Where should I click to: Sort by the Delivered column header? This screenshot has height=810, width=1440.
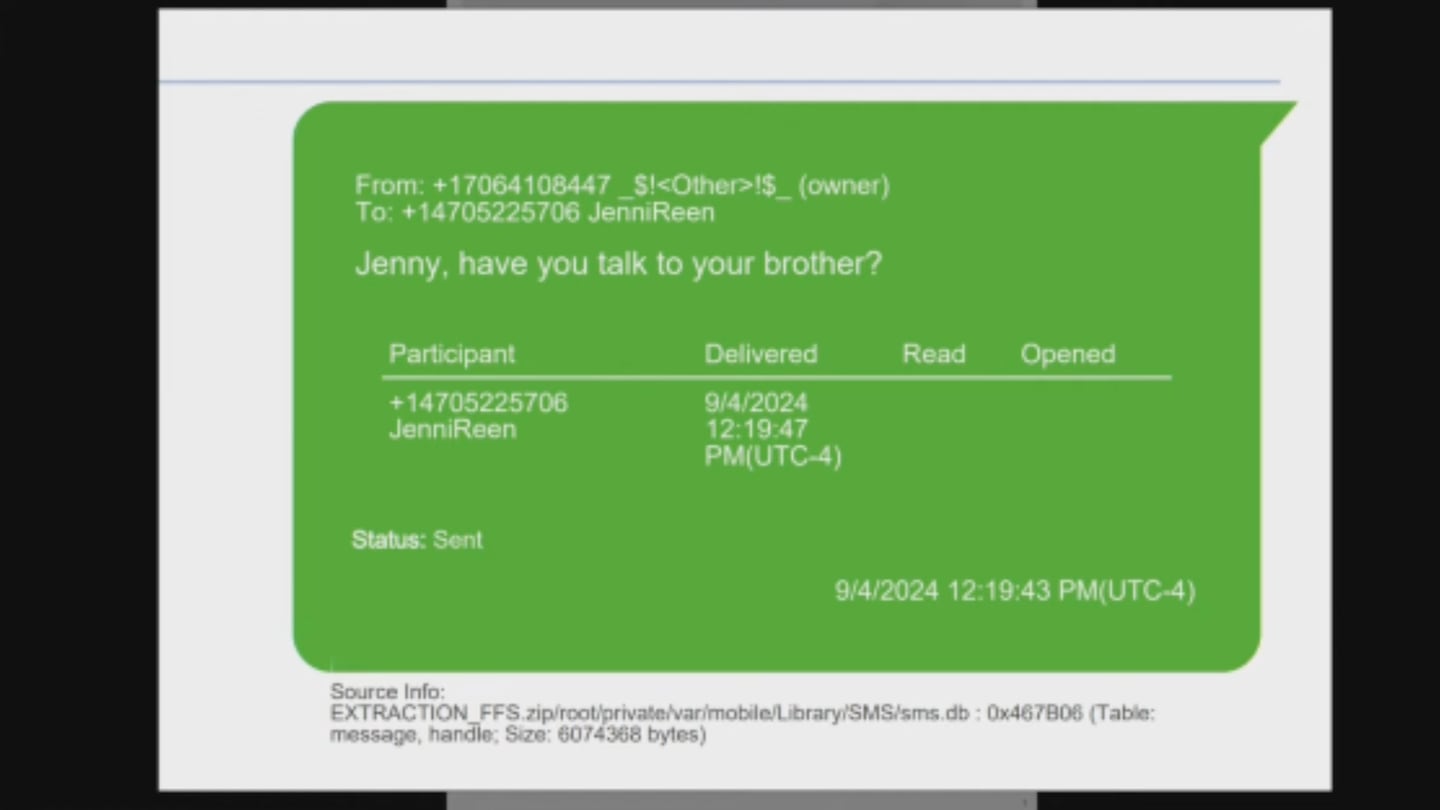point(760,354)
